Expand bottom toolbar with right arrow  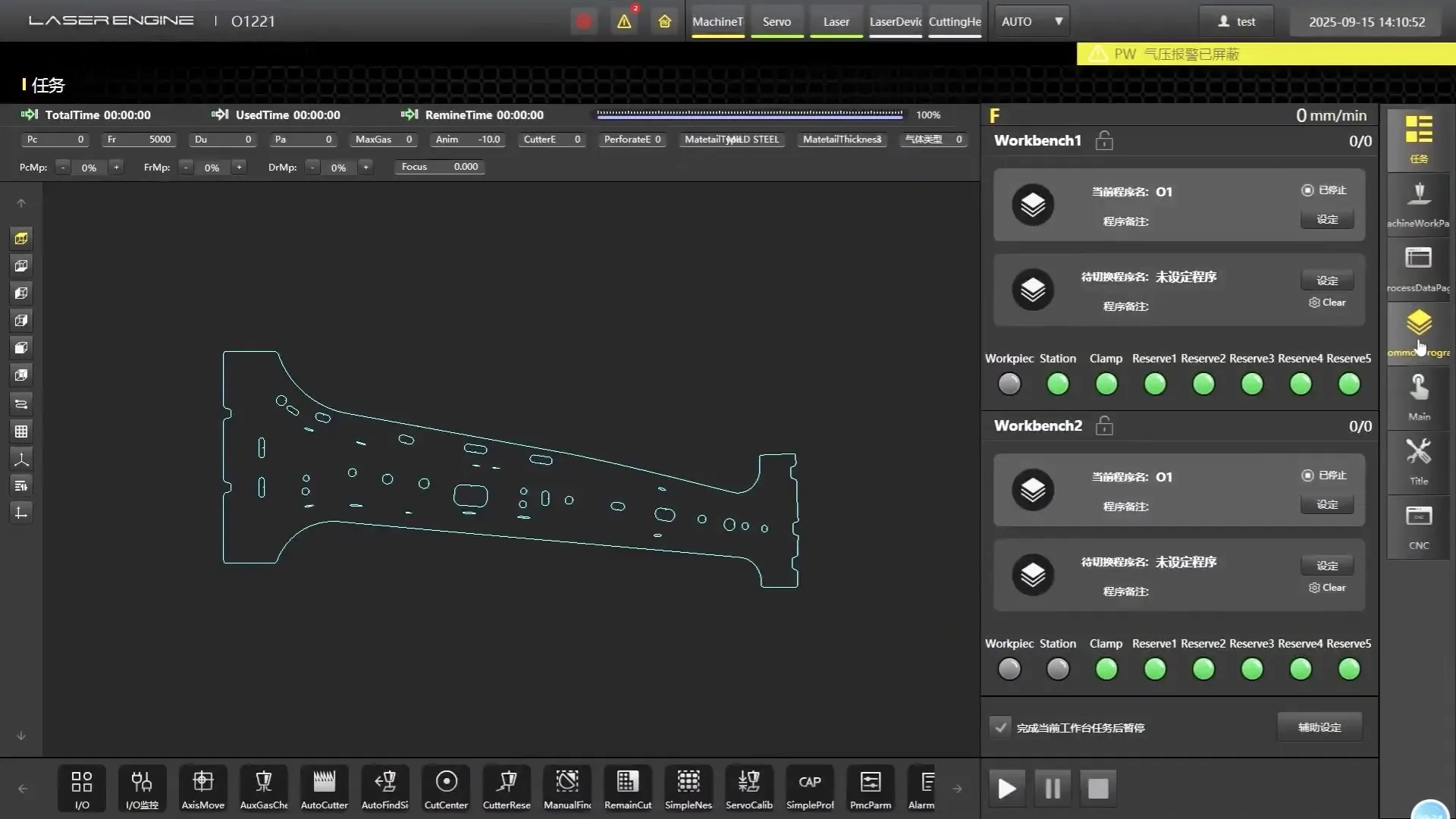(957, 789)
